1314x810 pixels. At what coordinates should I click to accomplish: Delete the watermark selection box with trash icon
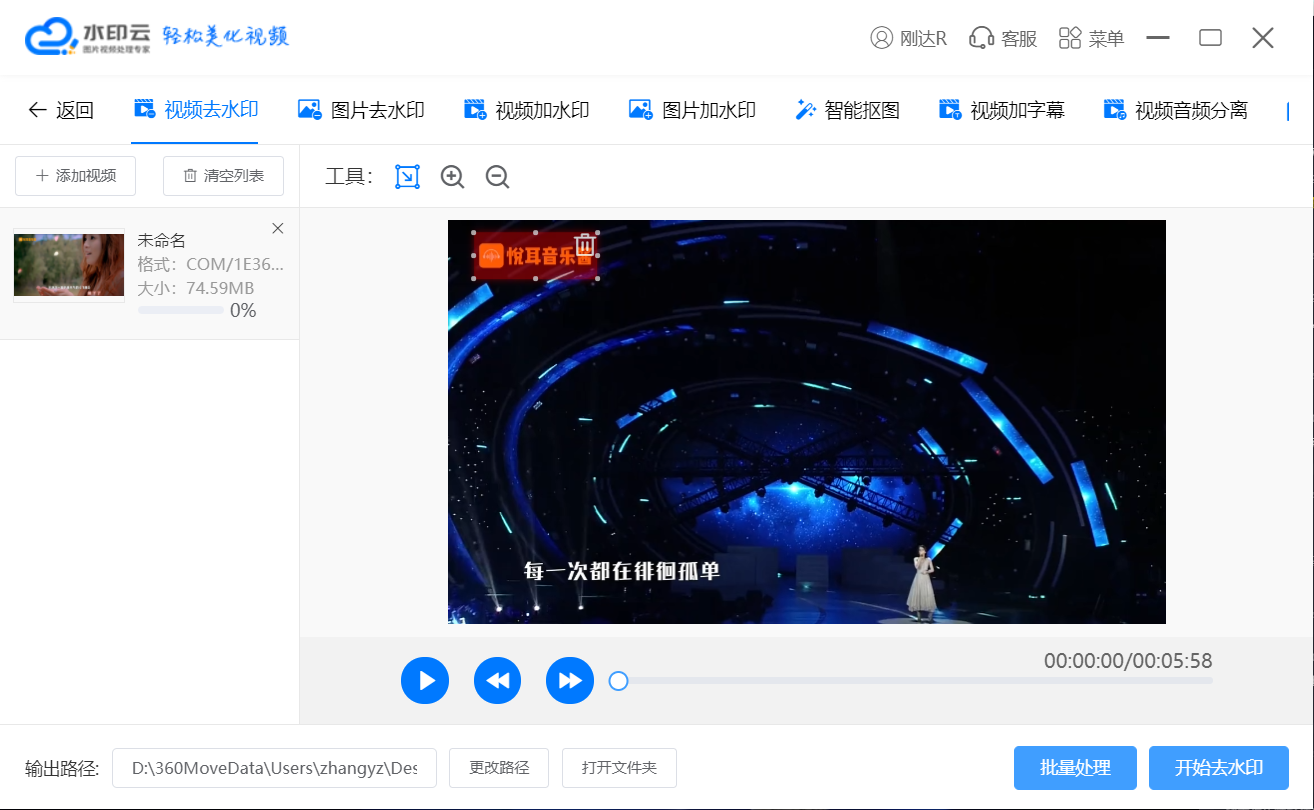586,243
